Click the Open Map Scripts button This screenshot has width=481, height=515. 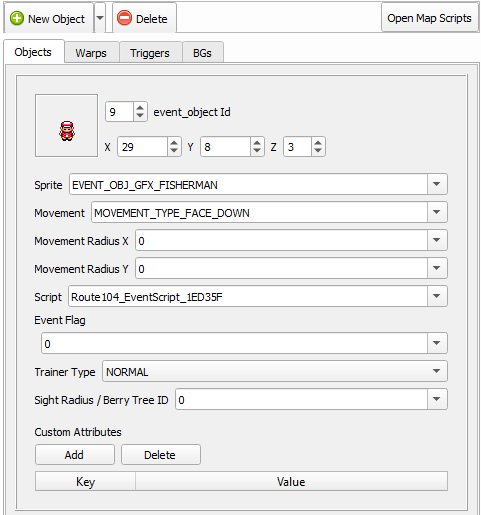429,18
